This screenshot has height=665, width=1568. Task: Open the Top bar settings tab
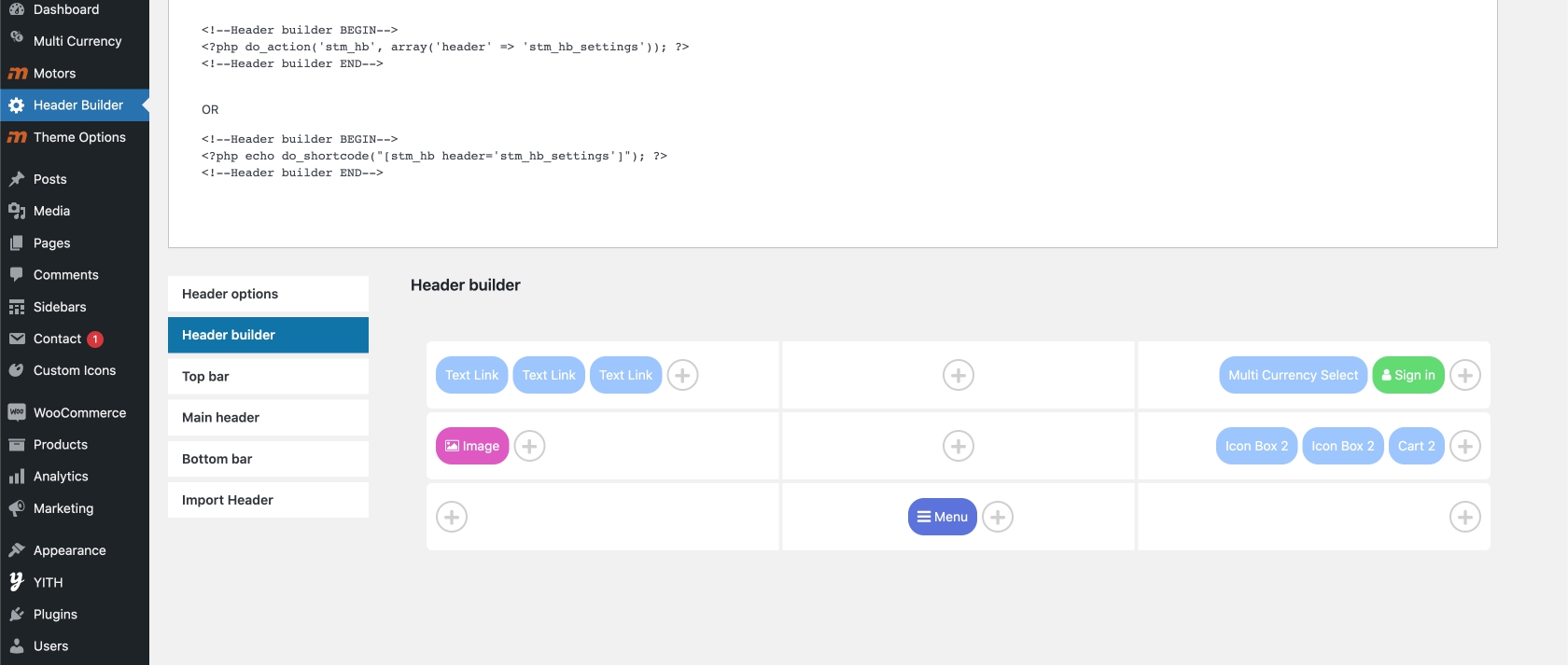click(268, 376)
